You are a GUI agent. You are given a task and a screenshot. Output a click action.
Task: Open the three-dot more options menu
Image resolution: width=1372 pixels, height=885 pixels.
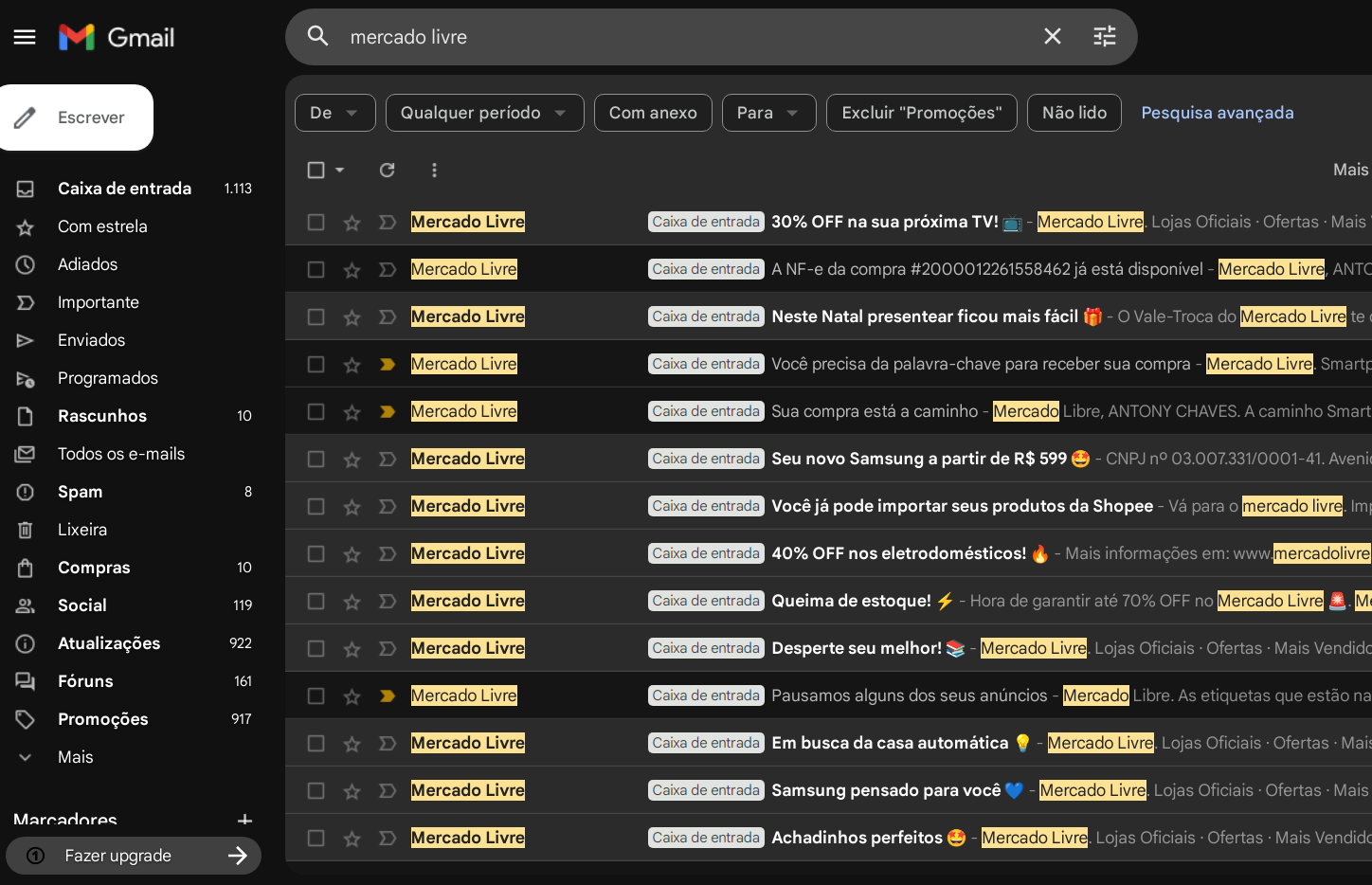coord(434,170)
